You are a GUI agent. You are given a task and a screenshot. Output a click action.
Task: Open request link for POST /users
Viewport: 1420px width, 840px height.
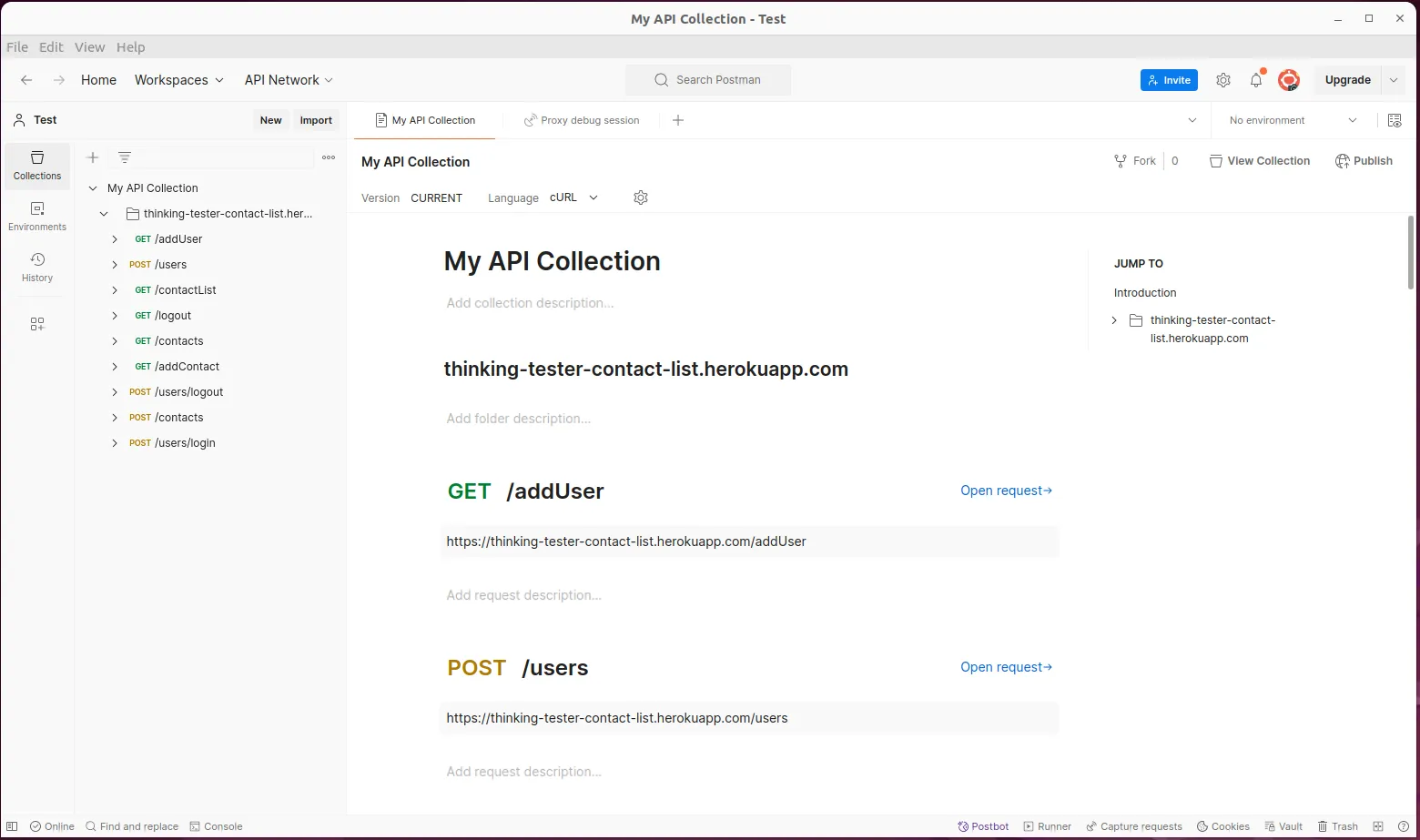click(1006, 667)
